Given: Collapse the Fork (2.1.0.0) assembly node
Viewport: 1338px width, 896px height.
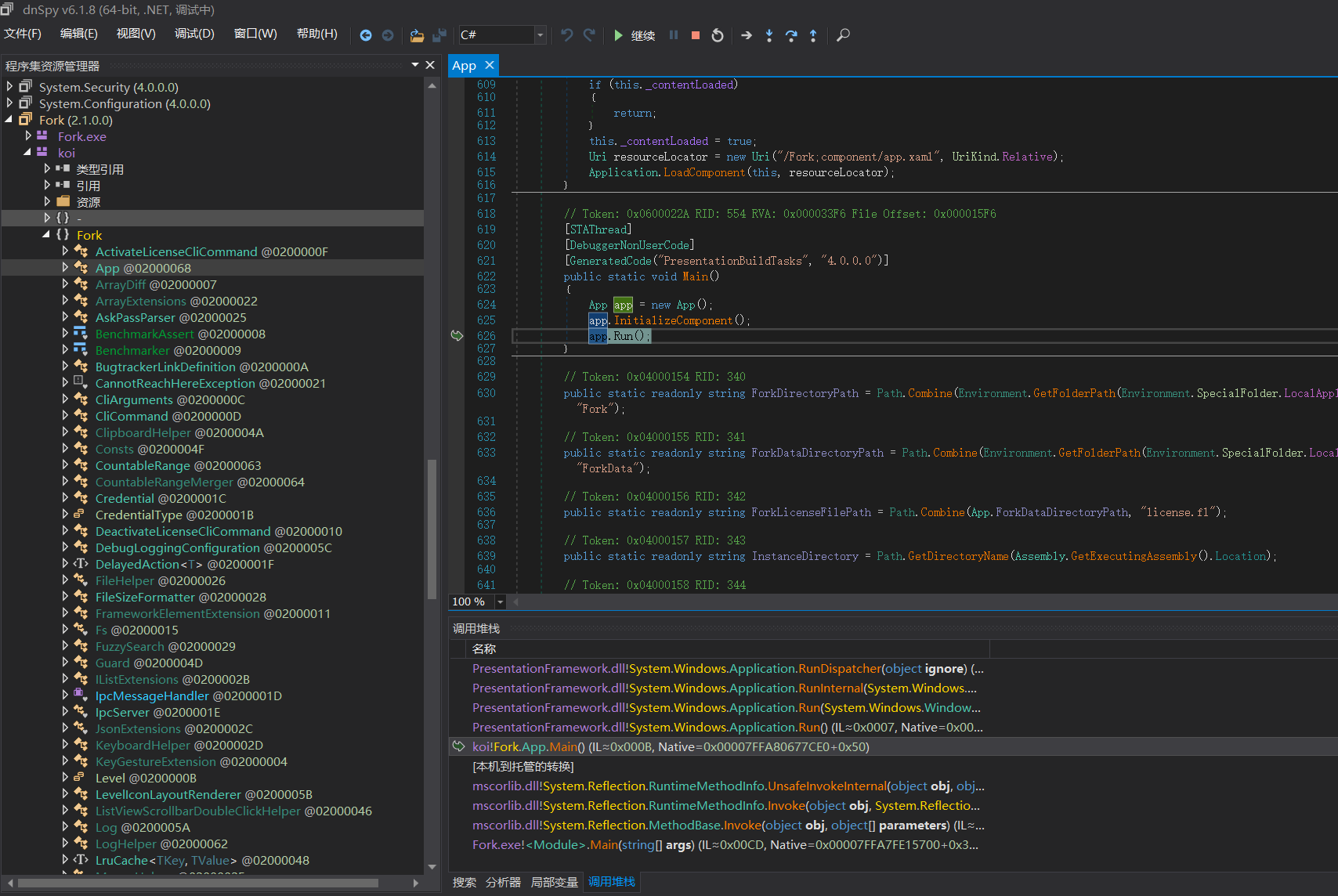Looking at the screenshot, I should pos(9,120).
